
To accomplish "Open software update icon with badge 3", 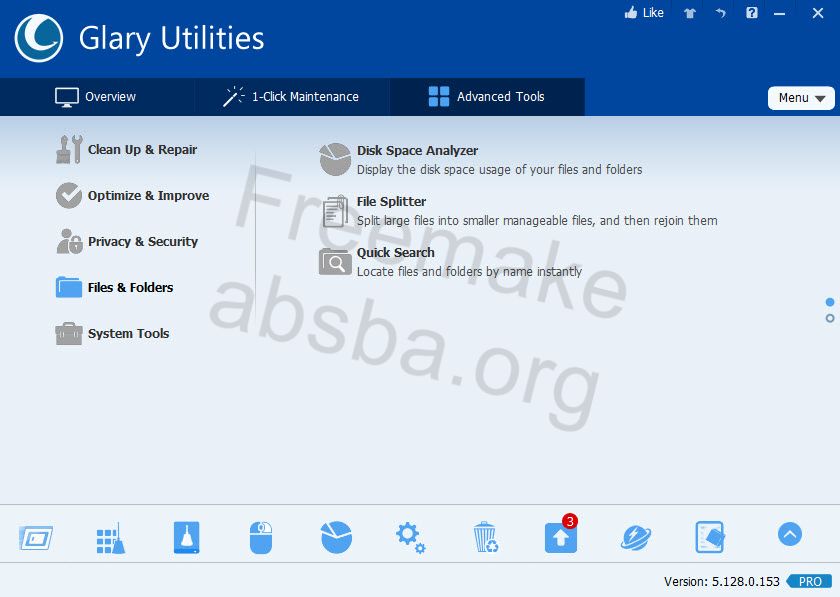I will coord(561,535).
